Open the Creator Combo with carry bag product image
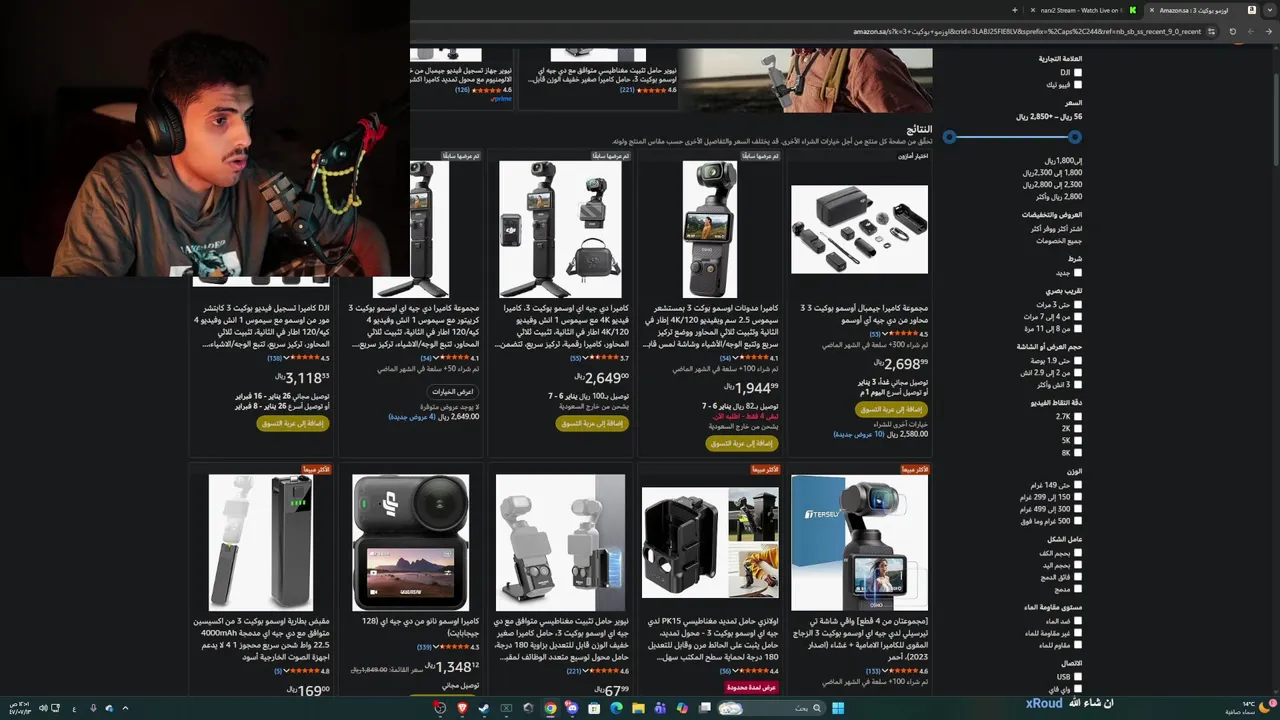Viewport: 1280px width, 720px height. coord(560,229)
